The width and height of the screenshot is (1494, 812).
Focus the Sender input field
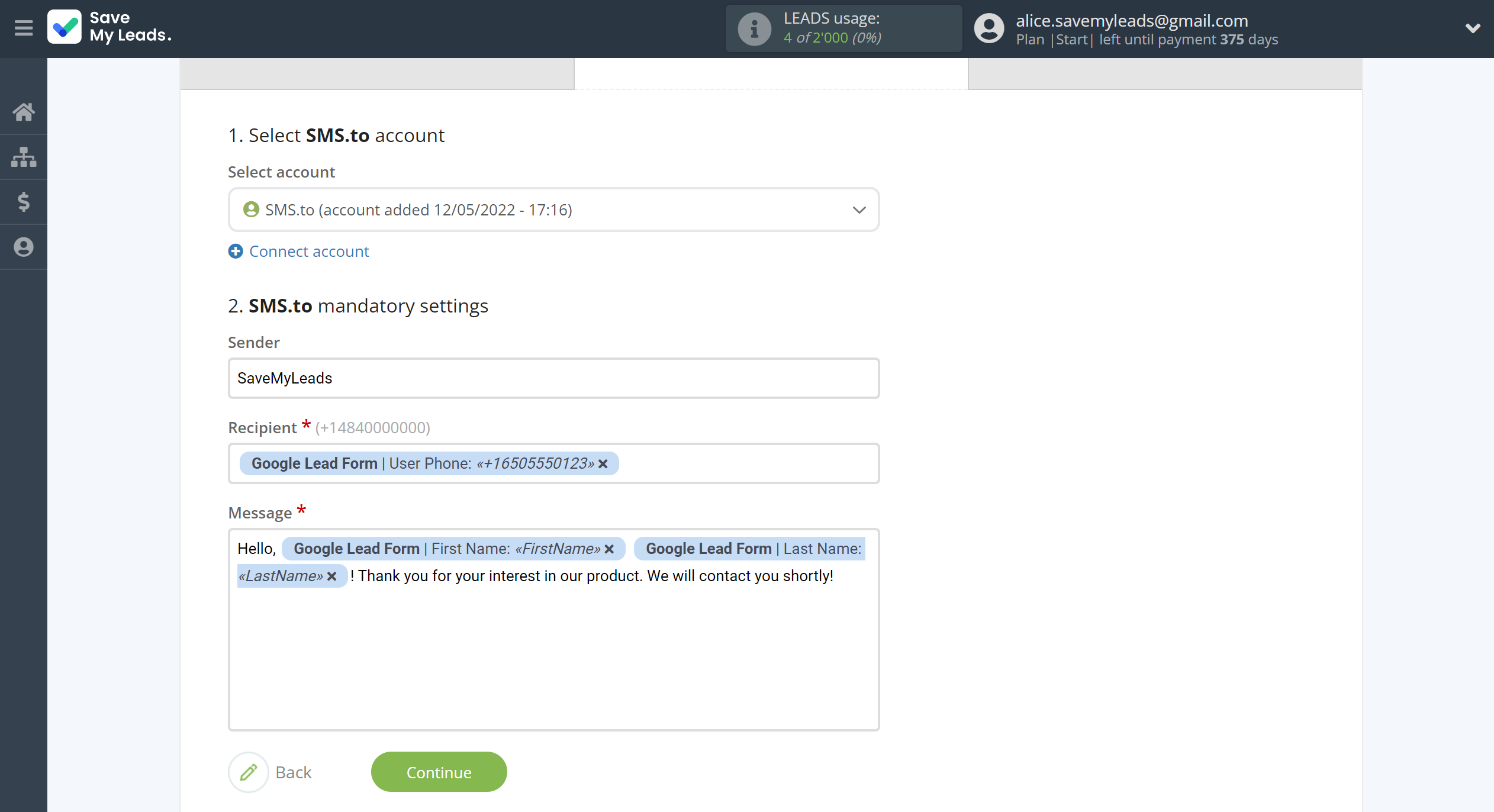point(553,378)
